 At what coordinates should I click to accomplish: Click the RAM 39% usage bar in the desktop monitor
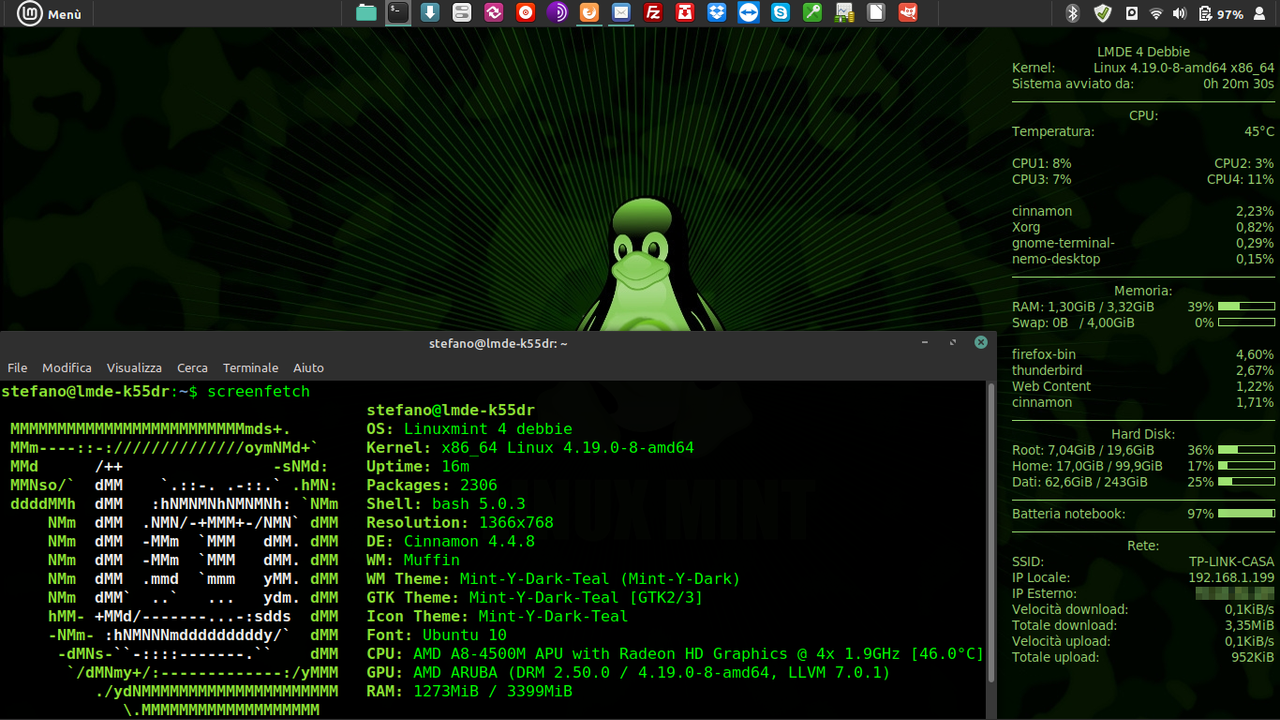pyautogui.click(x=1246, y=307)
